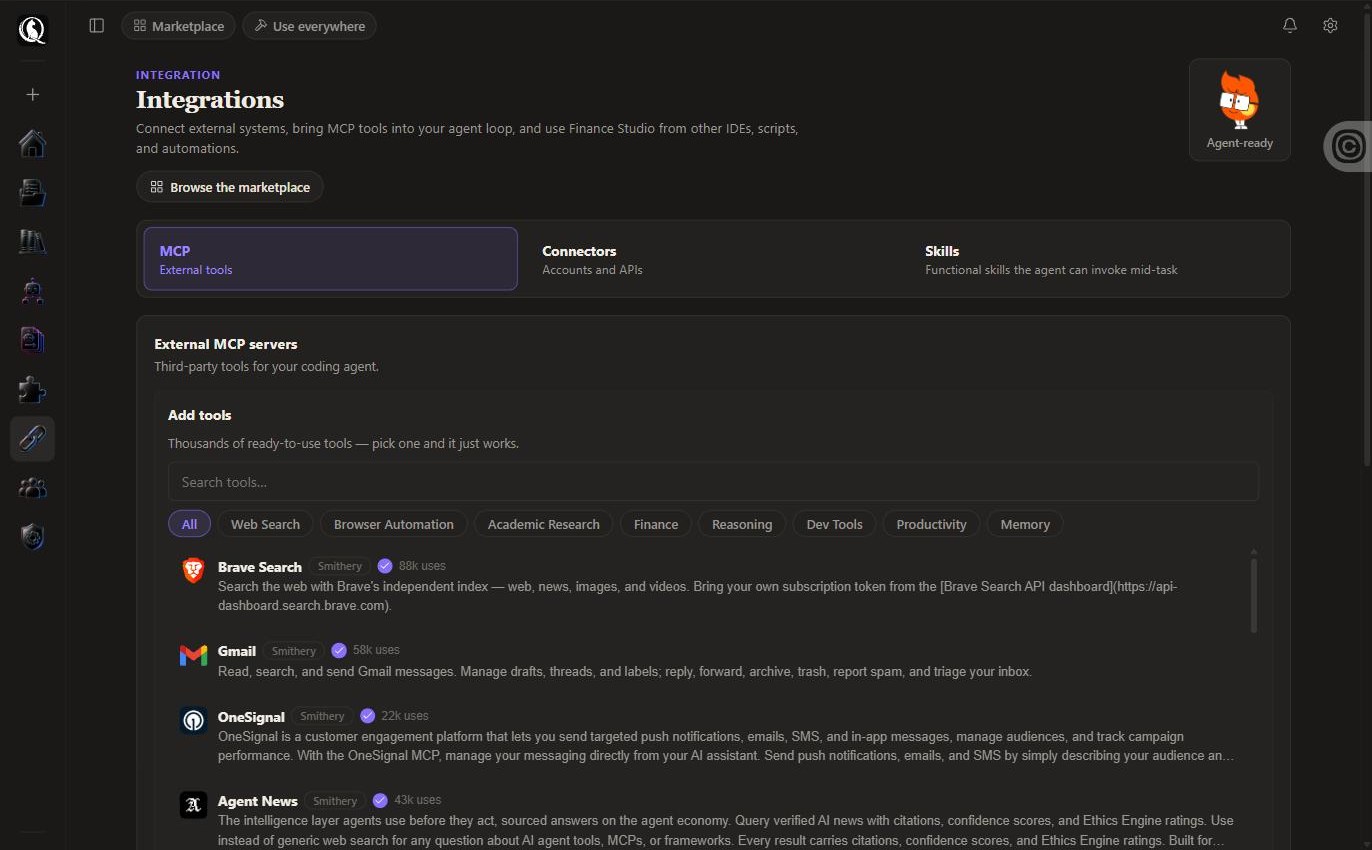The width and height of the screenshot is (1372, 850).
Task: Open the purple documents icon in the sidebar
Action: [x=32, y=340]
